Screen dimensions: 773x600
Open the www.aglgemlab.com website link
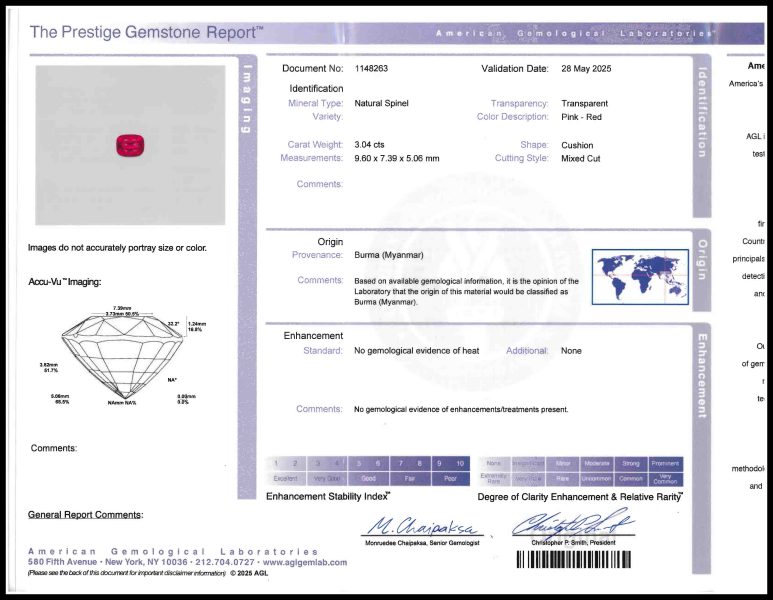pos(305,562)
